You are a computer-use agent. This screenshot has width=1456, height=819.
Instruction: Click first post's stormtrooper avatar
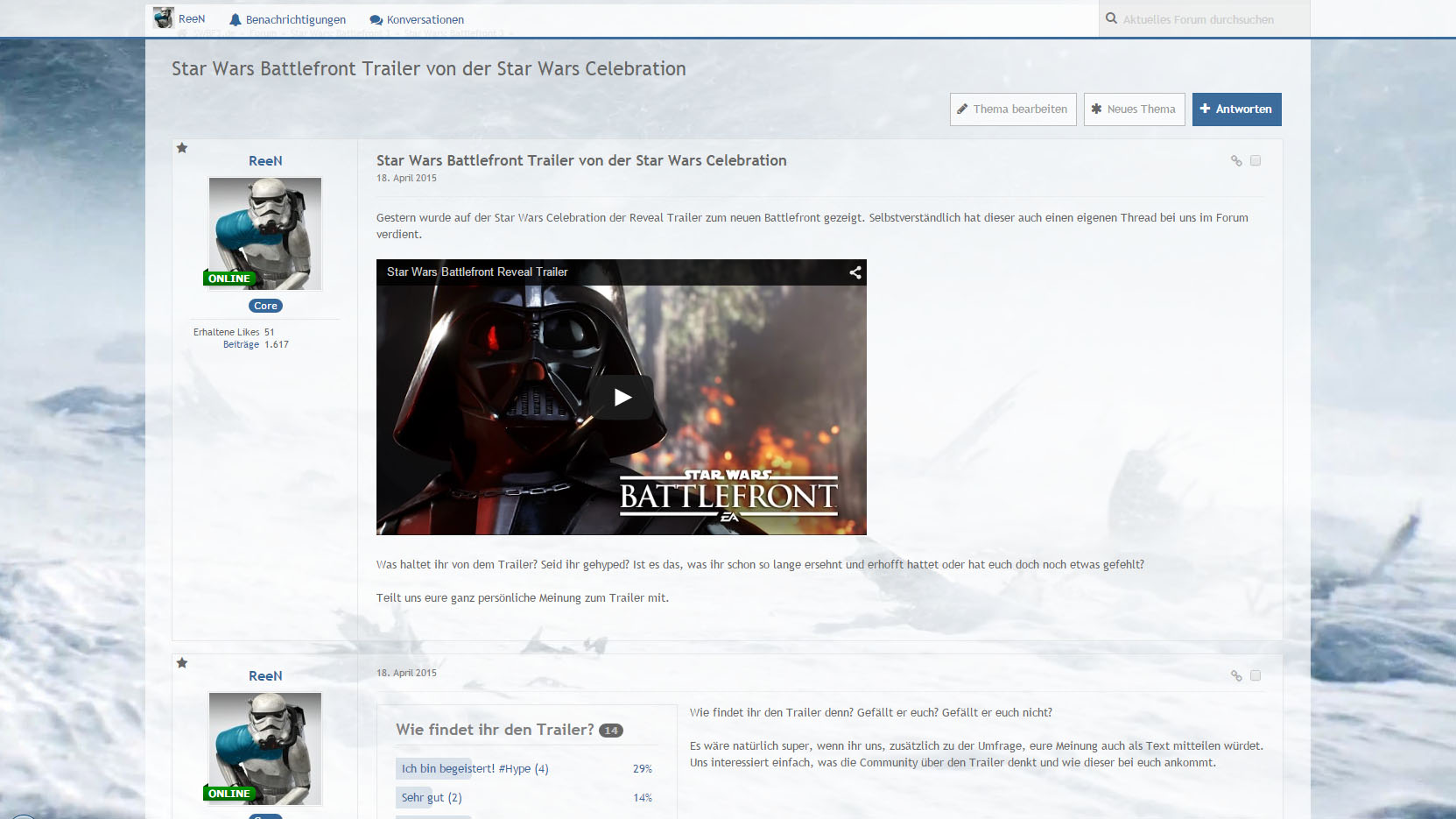coord(265,233)
